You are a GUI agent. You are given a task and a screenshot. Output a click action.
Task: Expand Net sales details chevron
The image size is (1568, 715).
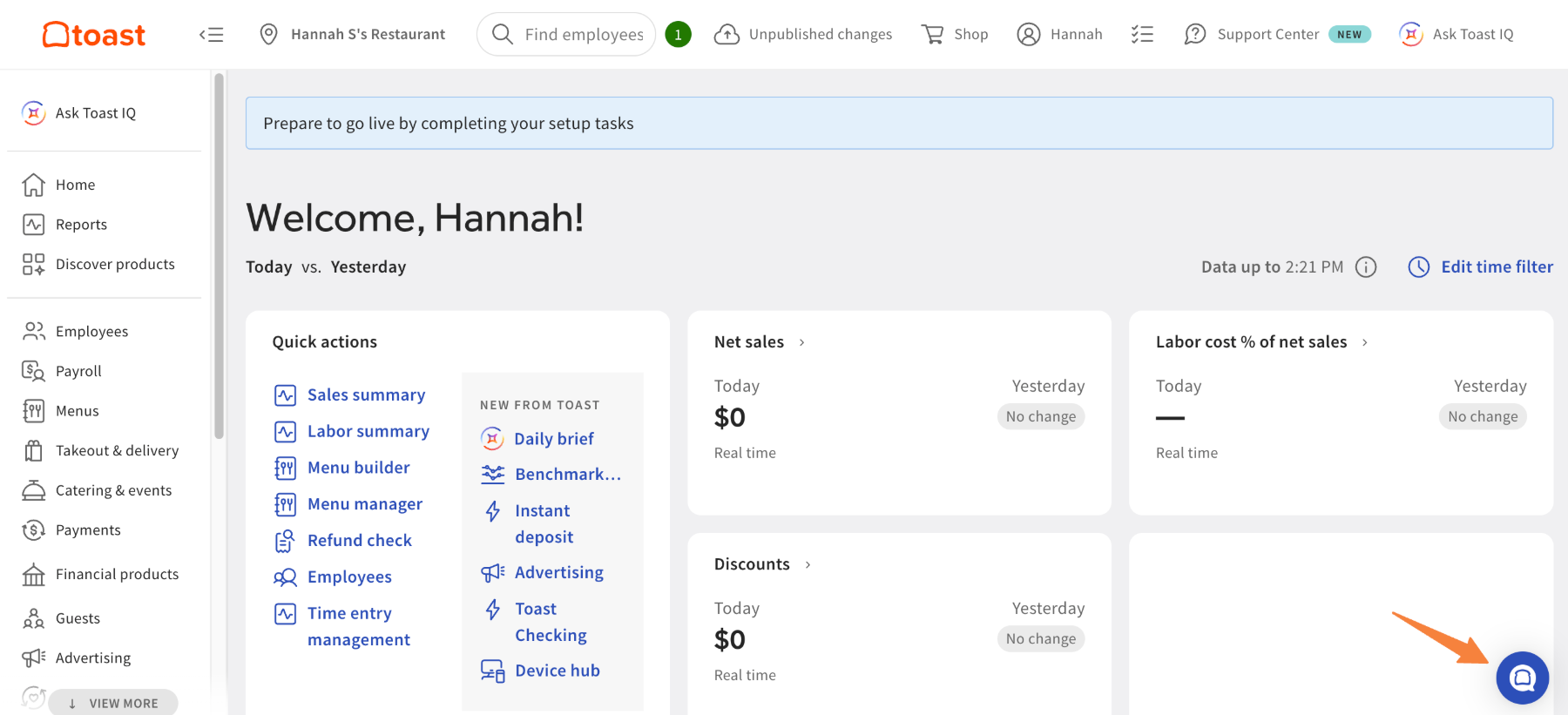click(801, 343)
